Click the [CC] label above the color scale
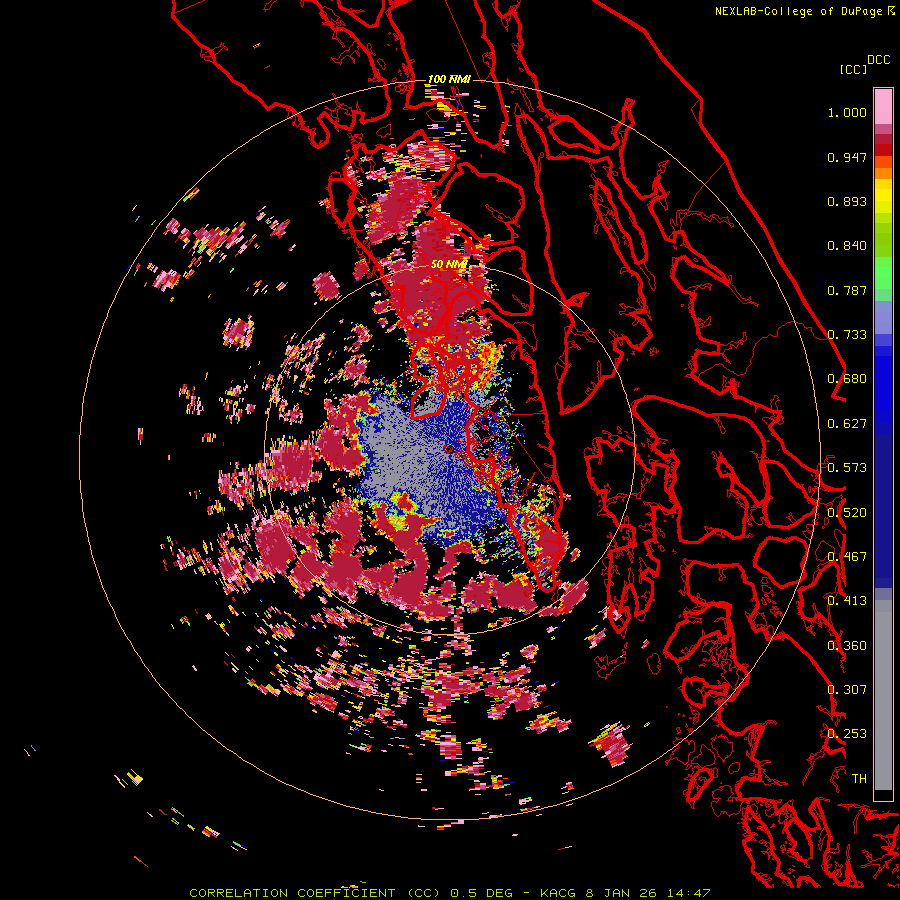Image resolution: width=900 pixels, height=900 pixels. [x=853, y=69]
